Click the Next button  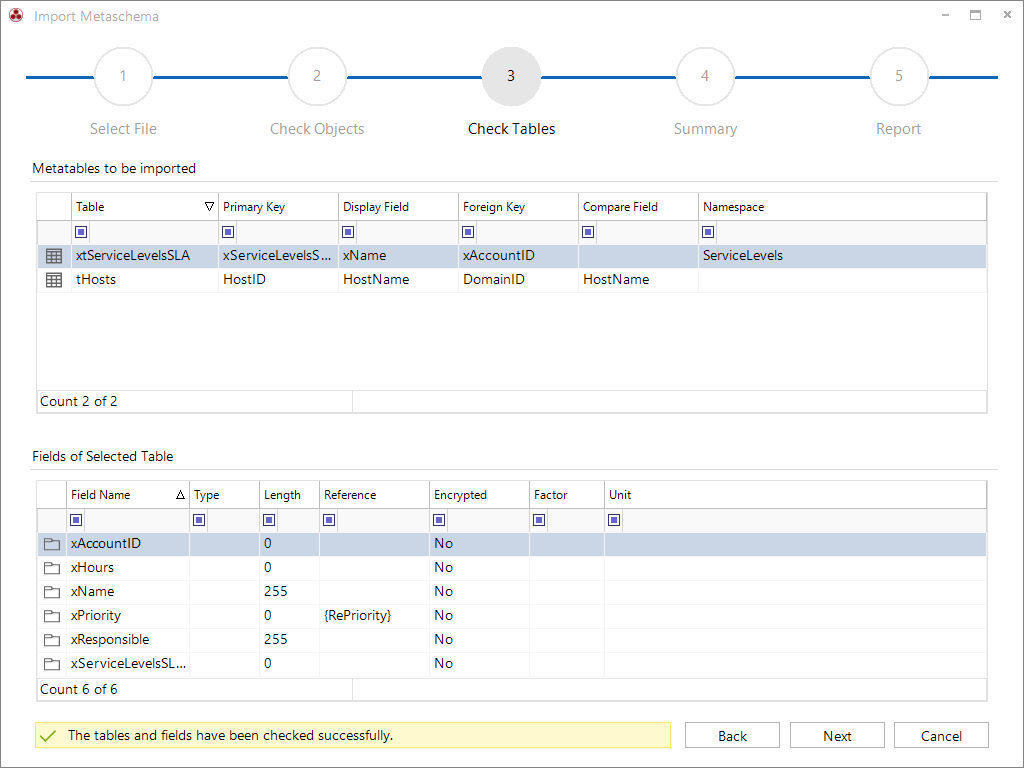(837, 736)
